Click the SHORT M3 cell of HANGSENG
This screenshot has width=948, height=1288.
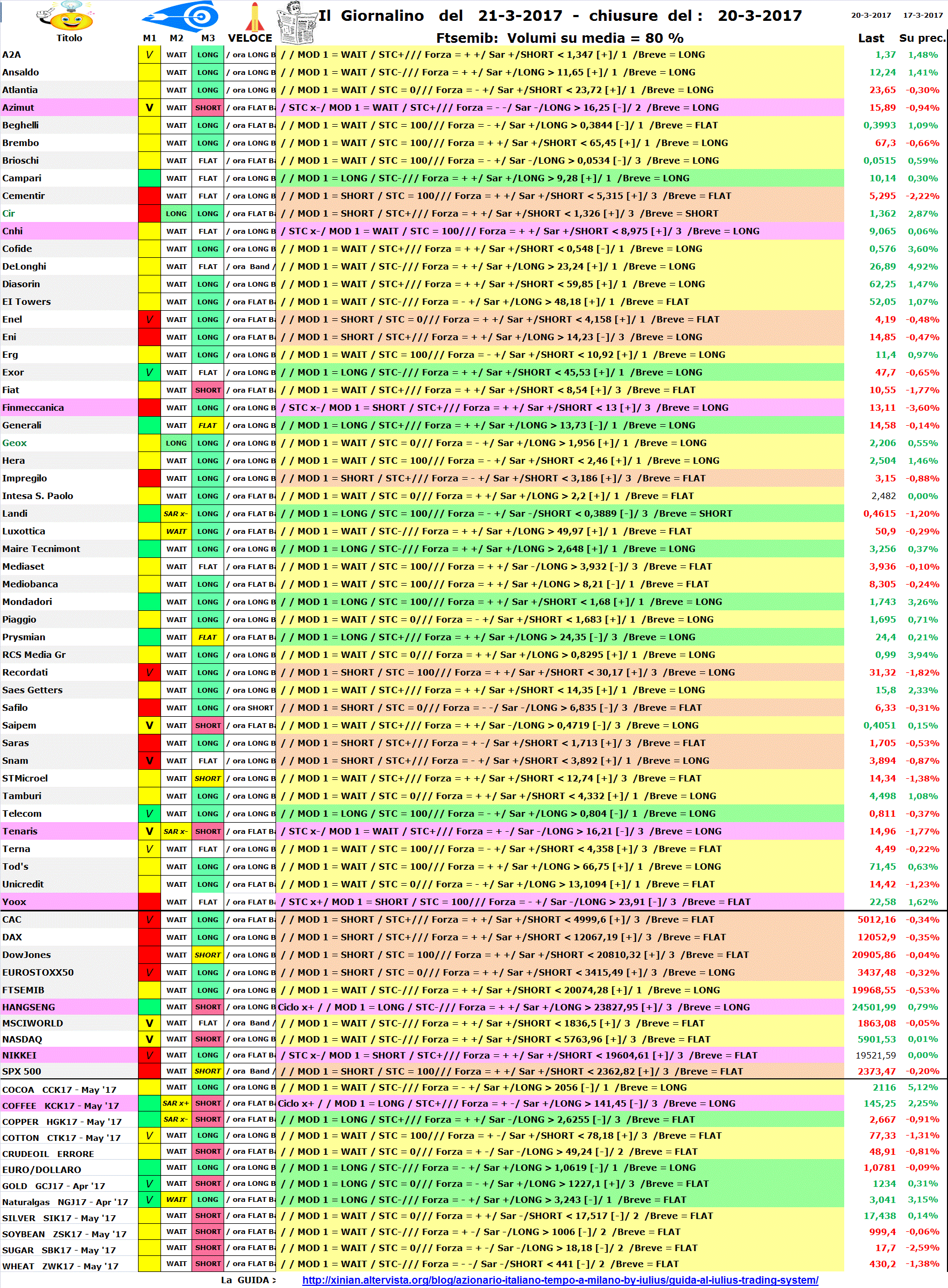click(208, 1007)
